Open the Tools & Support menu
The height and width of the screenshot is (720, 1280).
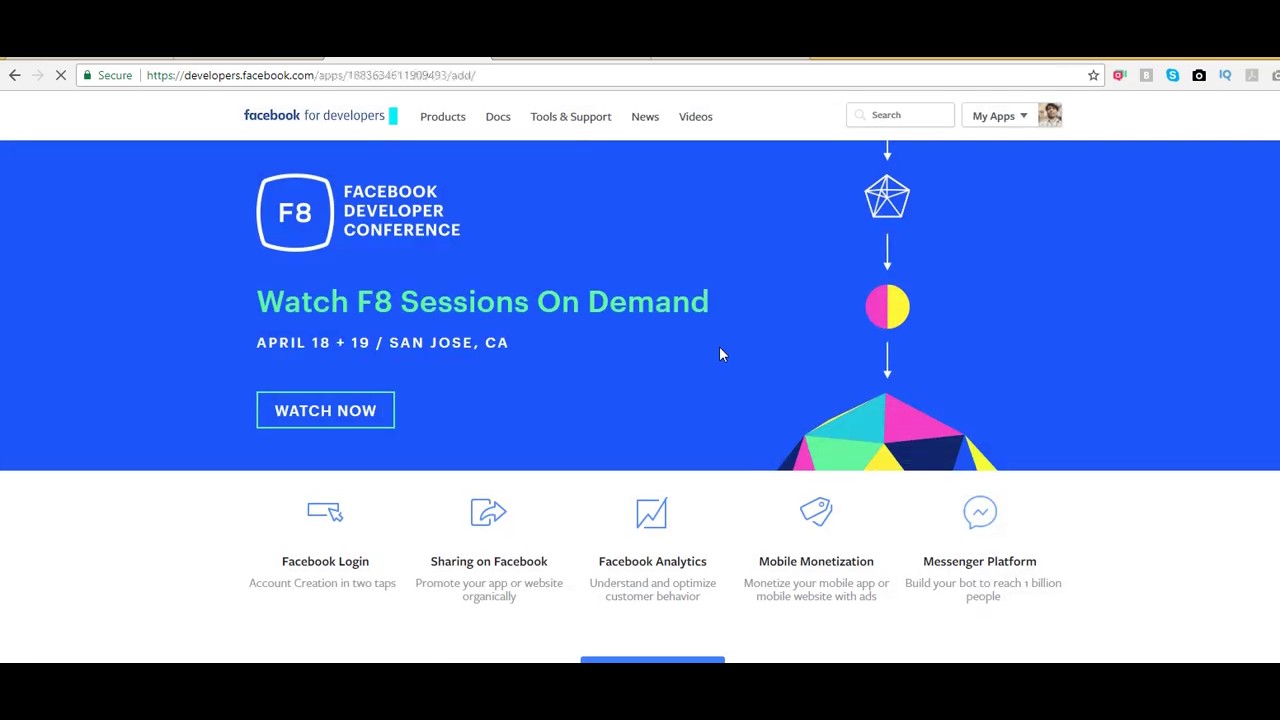pos(571,116)
